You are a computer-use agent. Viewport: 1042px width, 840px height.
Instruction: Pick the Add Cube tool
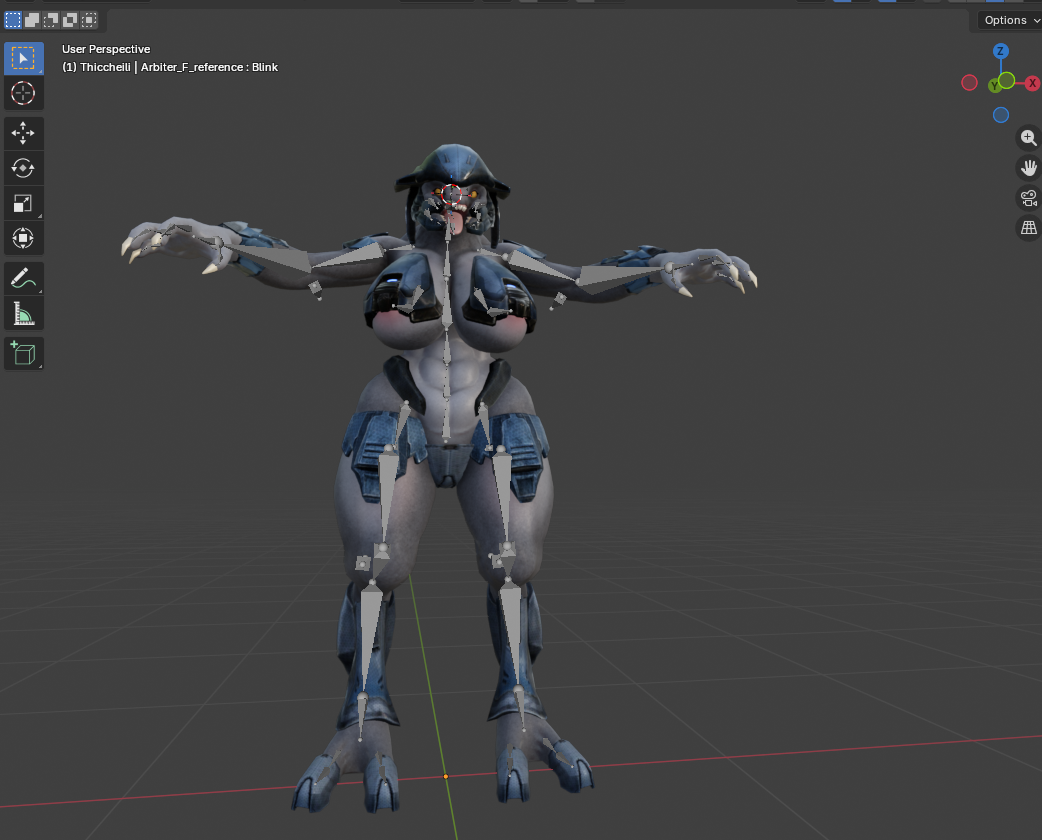coord(23,353)
